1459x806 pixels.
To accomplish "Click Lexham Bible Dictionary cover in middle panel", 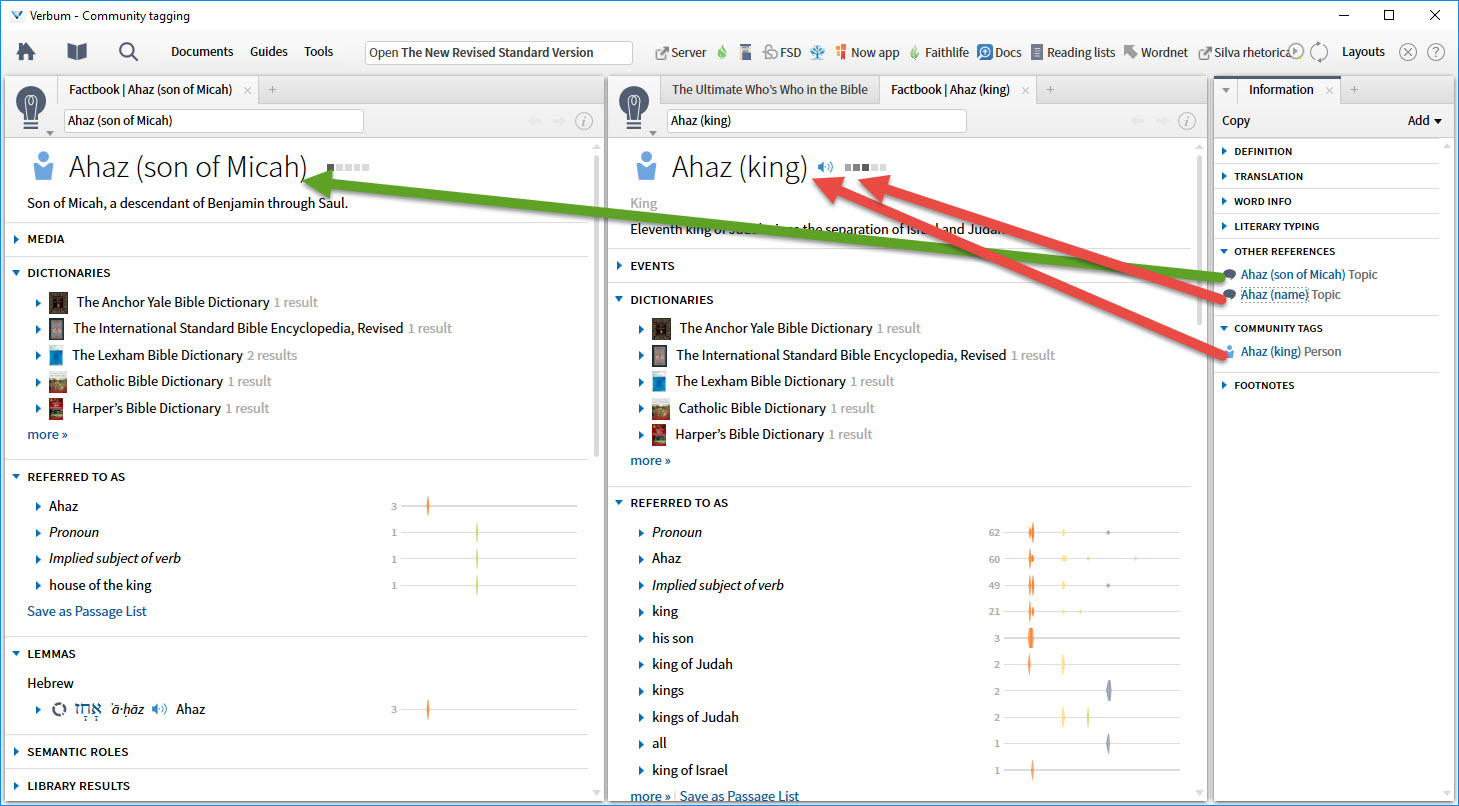I will click(660, 381).
